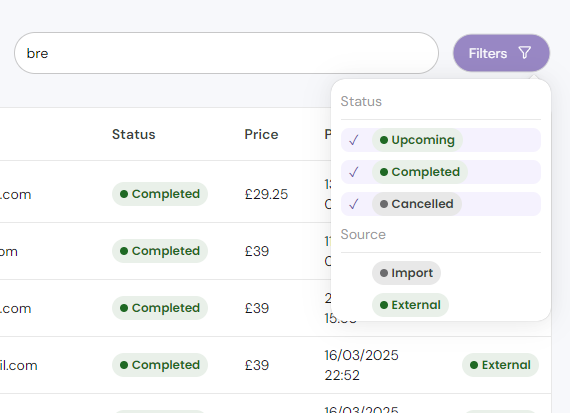The height and width of the screenshot is (413, 570).
Task: Click the External badge in table row
Action: (500, 365)
